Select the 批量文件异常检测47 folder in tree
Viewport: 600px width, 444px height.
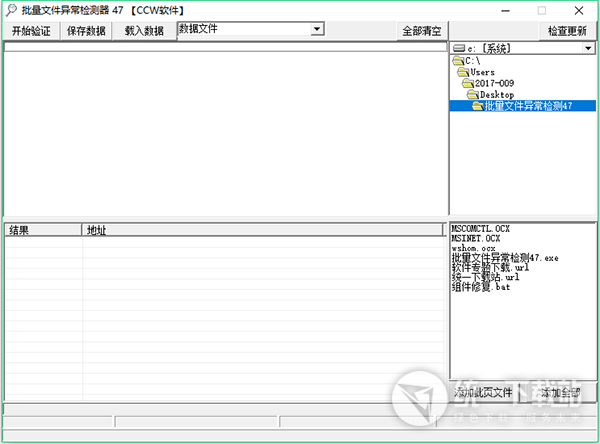pyautogui.click(x=527, y=106)
